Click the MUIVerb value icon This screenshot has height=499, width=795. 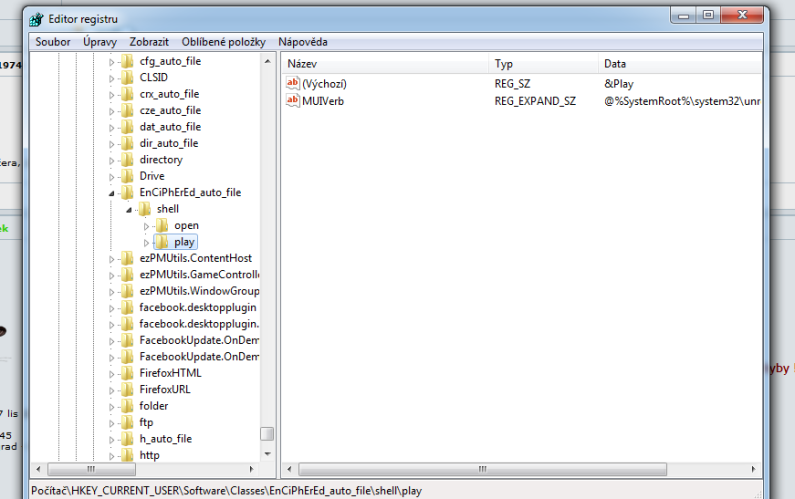coord(292,101)
